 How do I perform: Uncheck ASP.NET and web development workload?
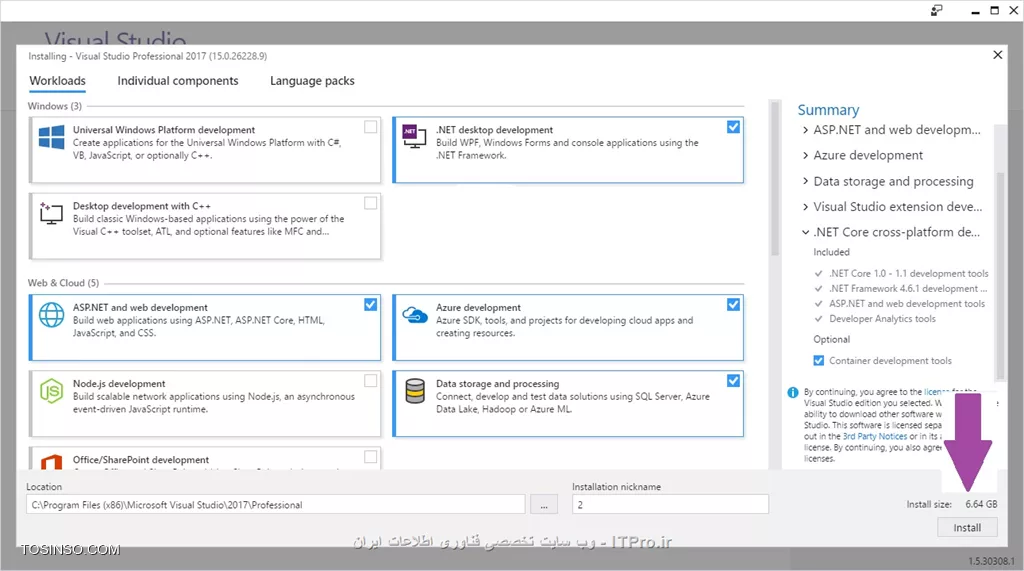pyautogui.click(x=370, y=304)
